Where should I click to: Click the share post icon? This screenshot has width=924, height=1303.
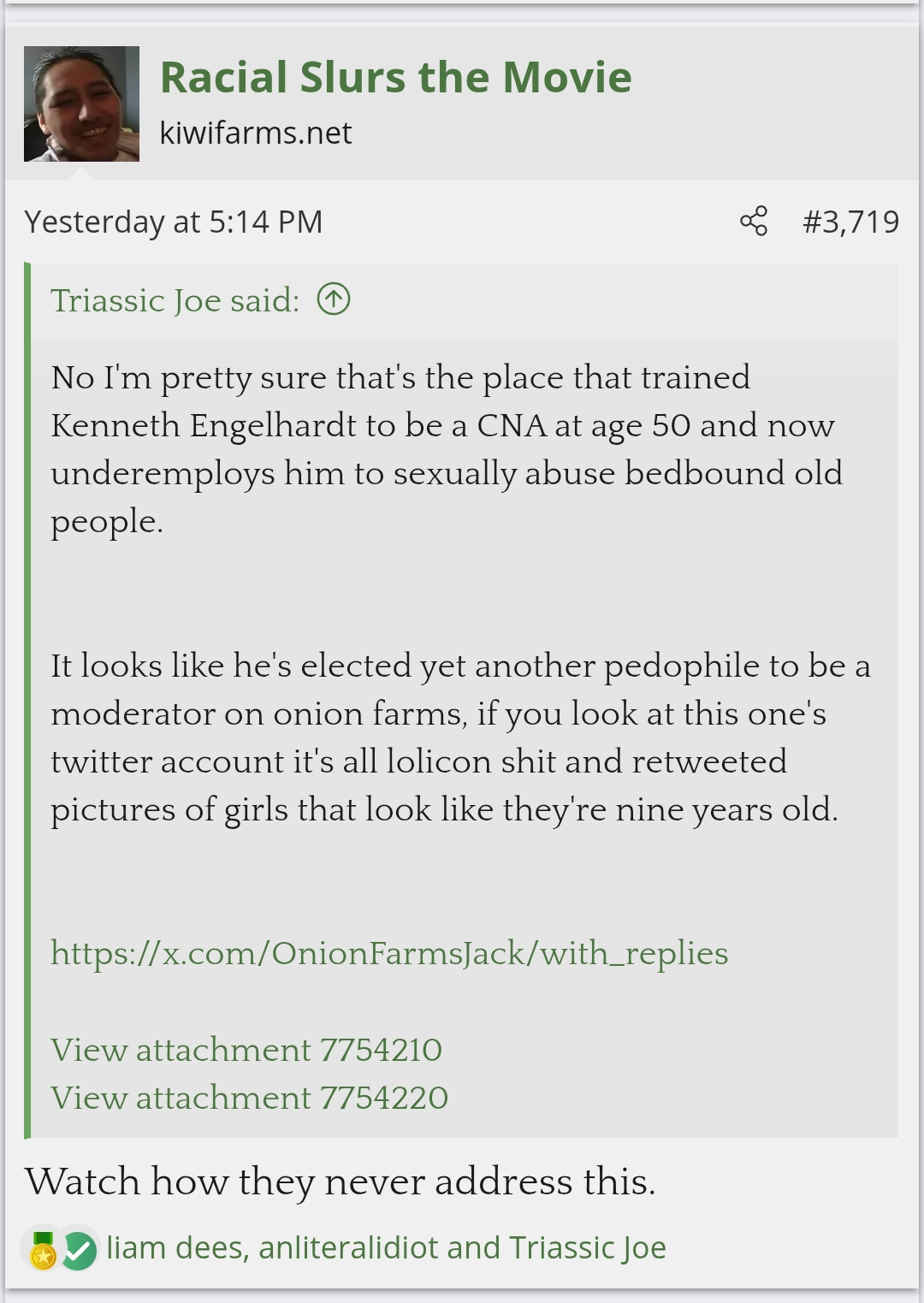[754, 222]
